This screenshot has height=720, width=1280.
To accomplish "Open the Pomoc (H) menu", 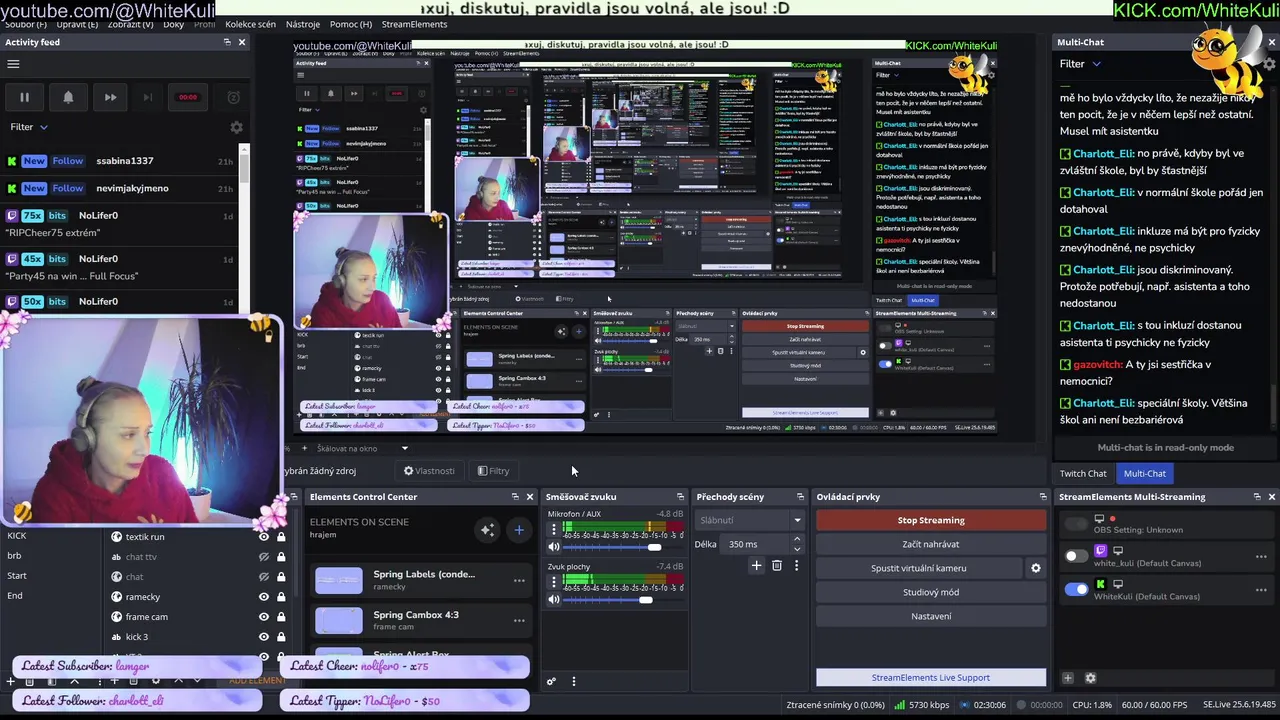I will 351,24.
